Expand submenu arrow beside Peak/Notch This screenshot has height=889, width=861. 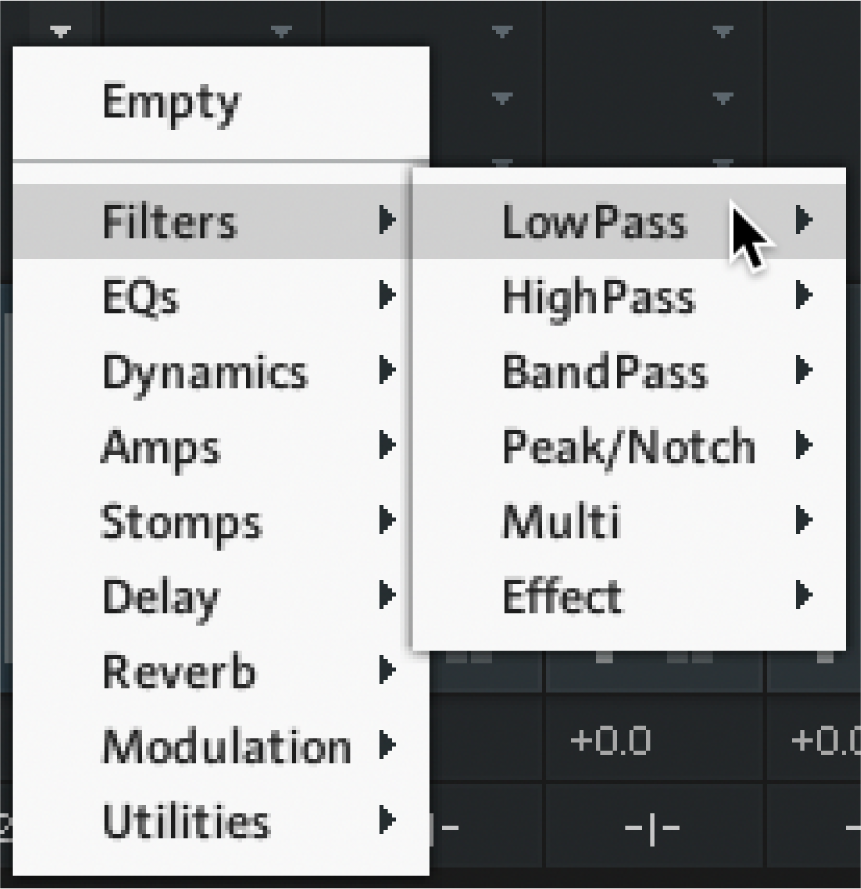(802, 446)
